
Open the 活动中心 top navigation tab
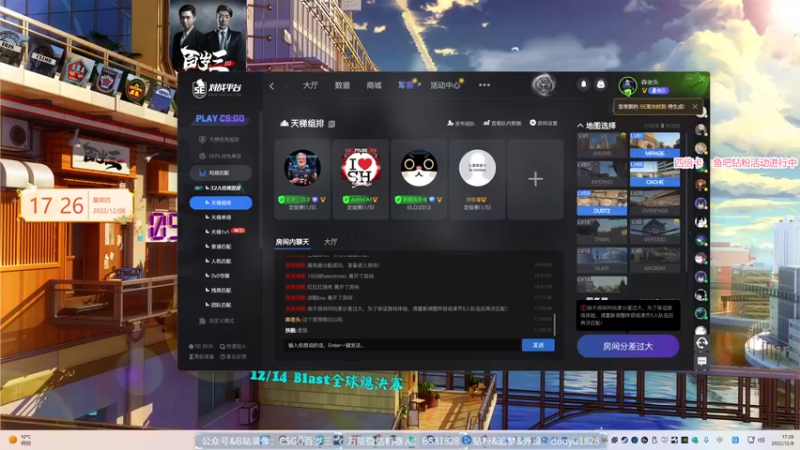pyautogui.click(x=445, y=85)
